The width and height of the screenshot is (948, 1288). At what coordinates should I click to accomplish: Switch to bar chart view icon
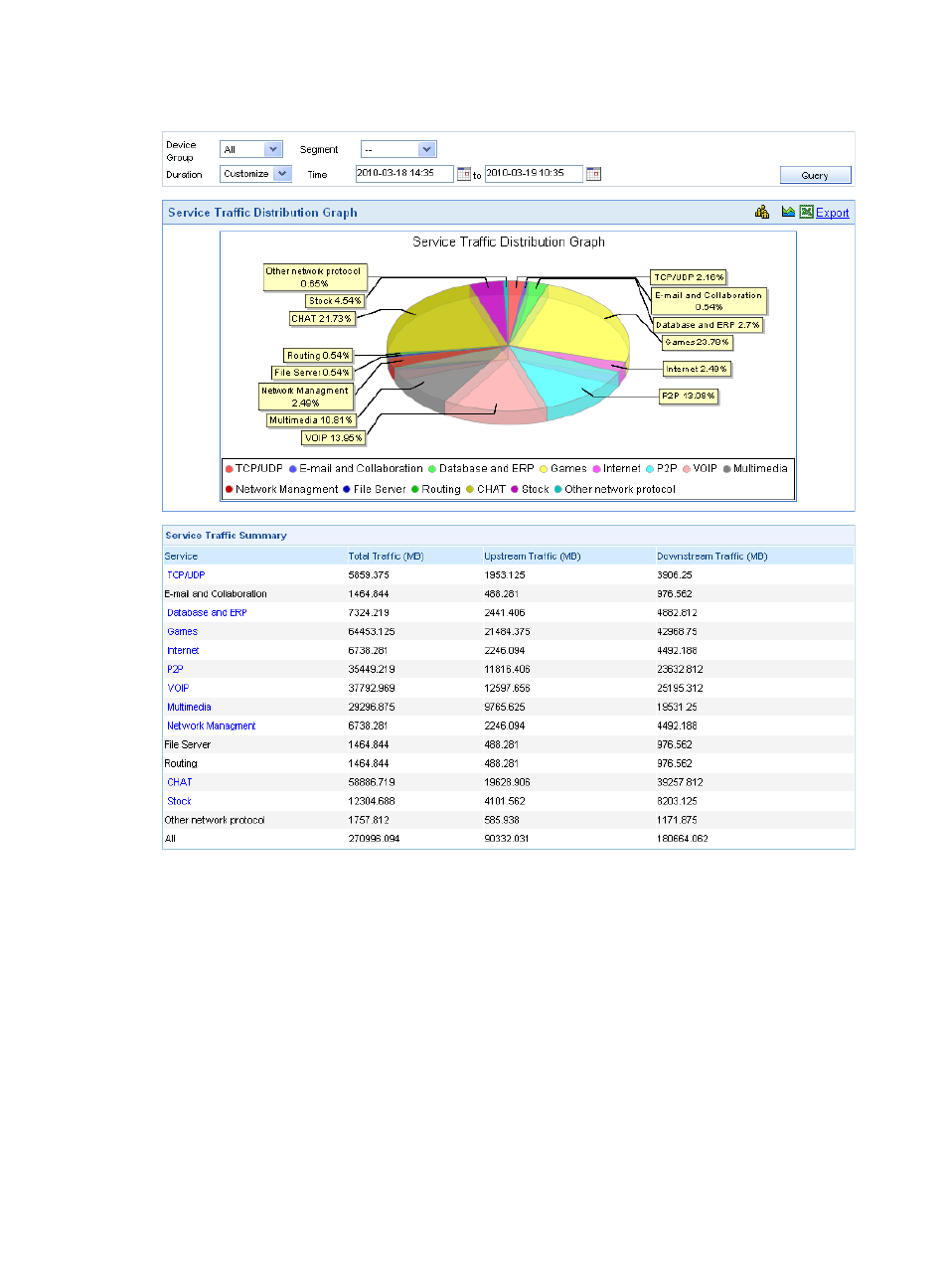(762, 212)
